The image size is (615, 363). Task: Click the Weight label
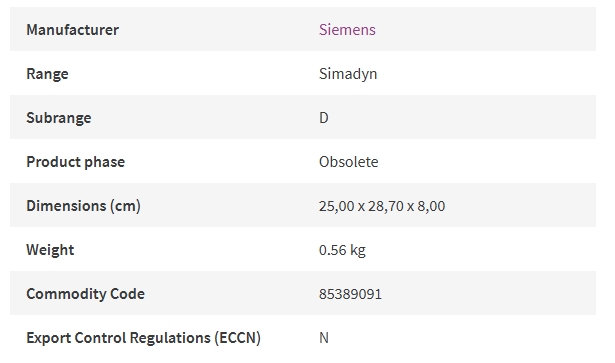(50, 250)
